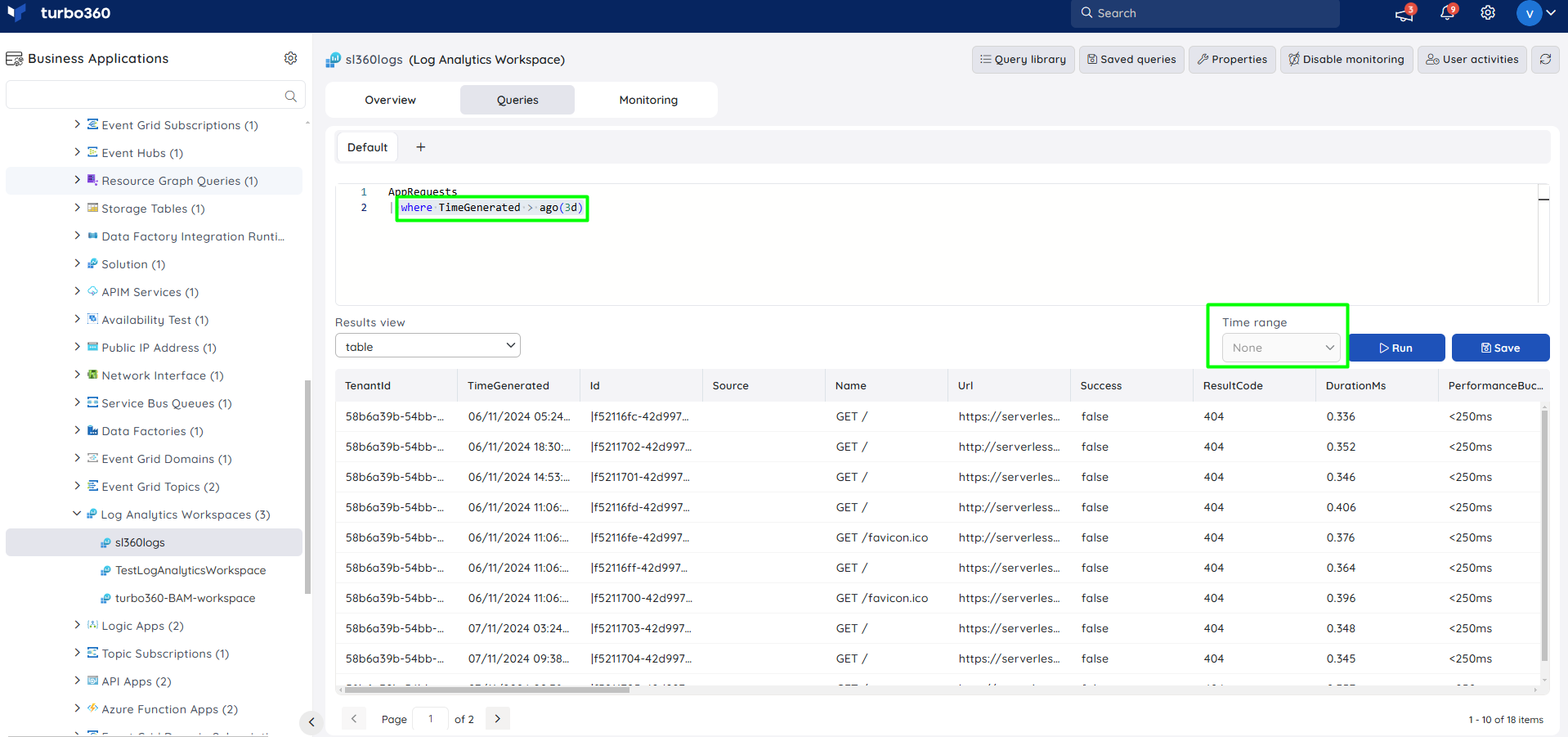Click Disable monitoring button
The height and width of the screenshot is (737, 1568).
pyautogui.click(x=1346, y=59)
